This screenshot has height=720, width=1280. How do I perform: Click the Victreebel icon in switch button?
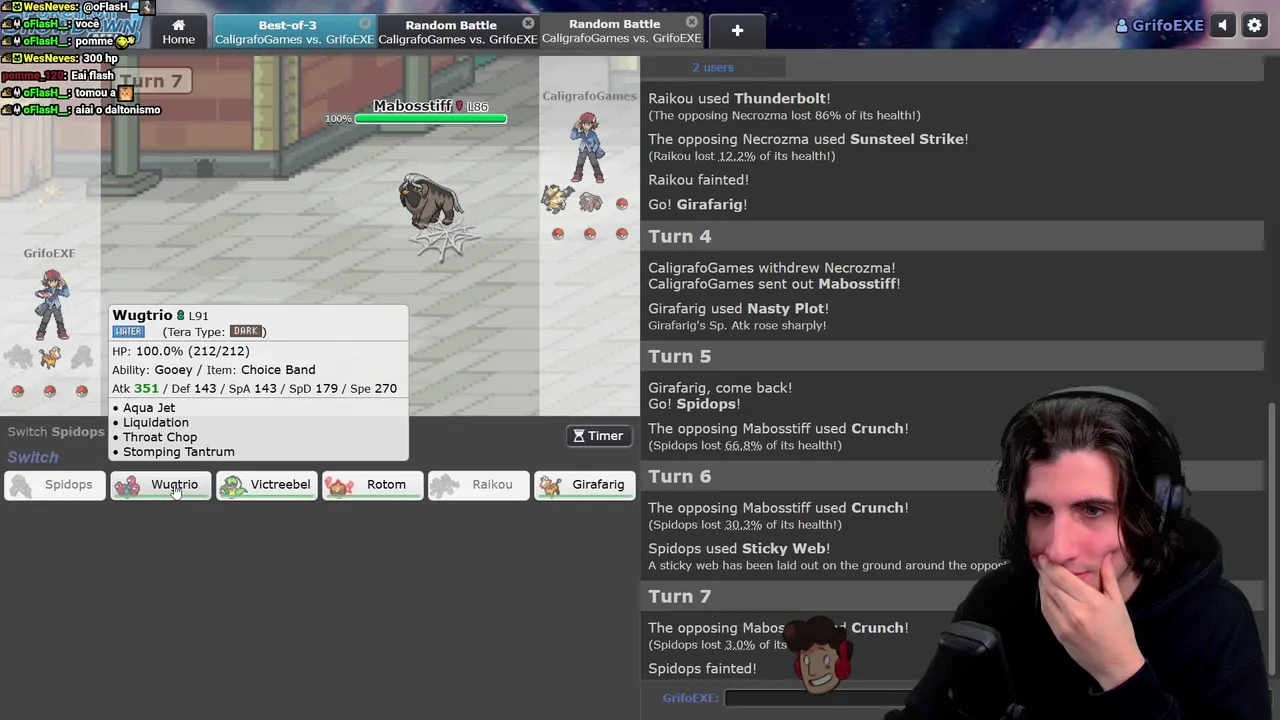click(x=233, y=486)
